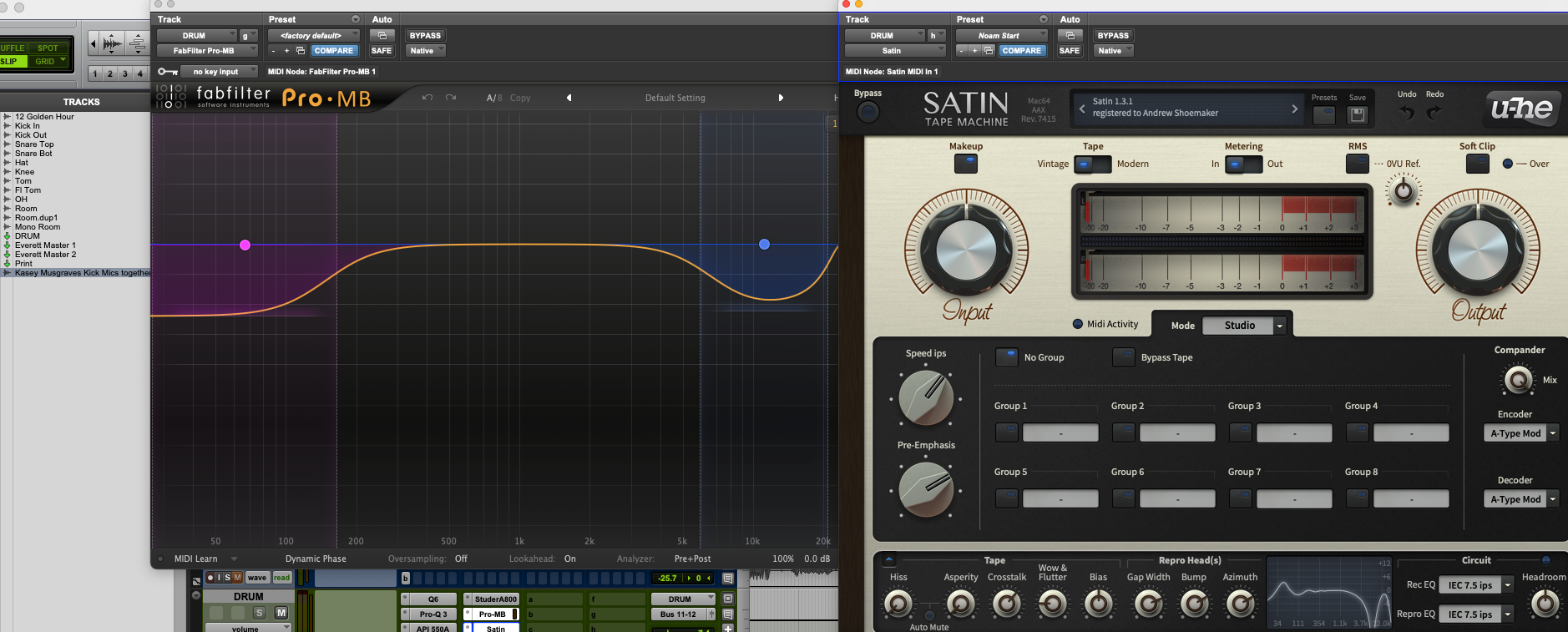The height and width of the screenshot is (632, 1568).
Task: Toggle the Makeup switch
Action: tap(966, 163)
